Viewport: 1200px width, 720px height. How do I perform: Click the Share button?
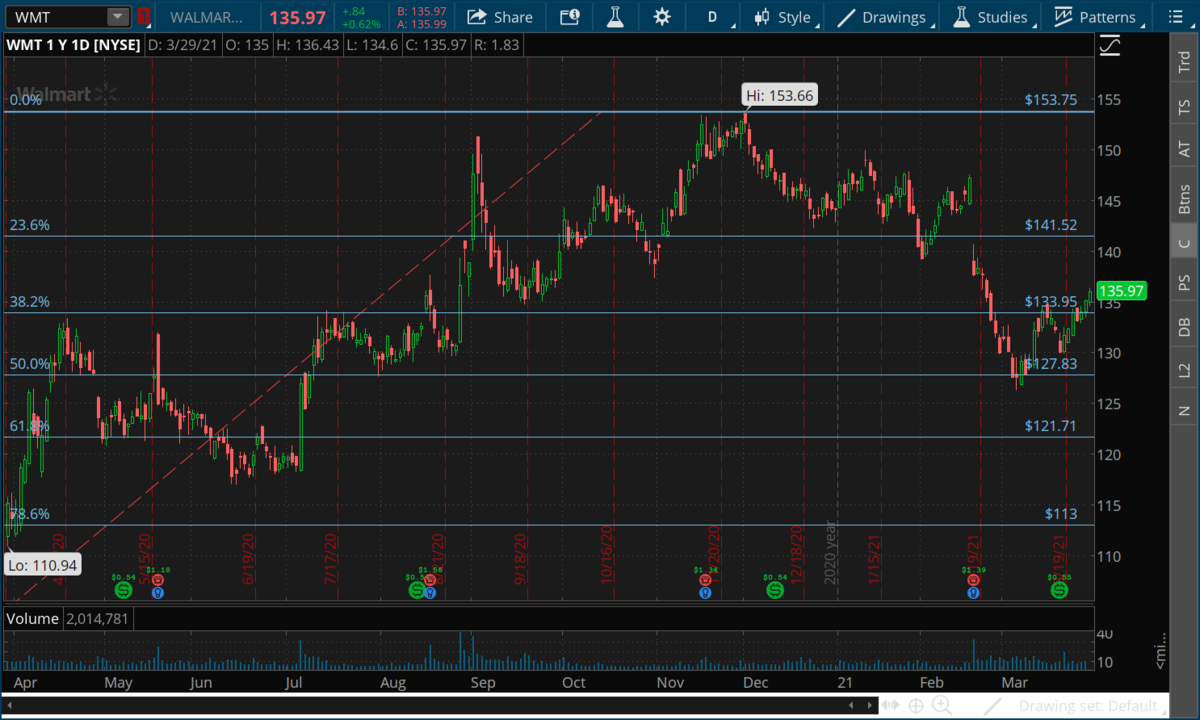[x=500, y=17]
